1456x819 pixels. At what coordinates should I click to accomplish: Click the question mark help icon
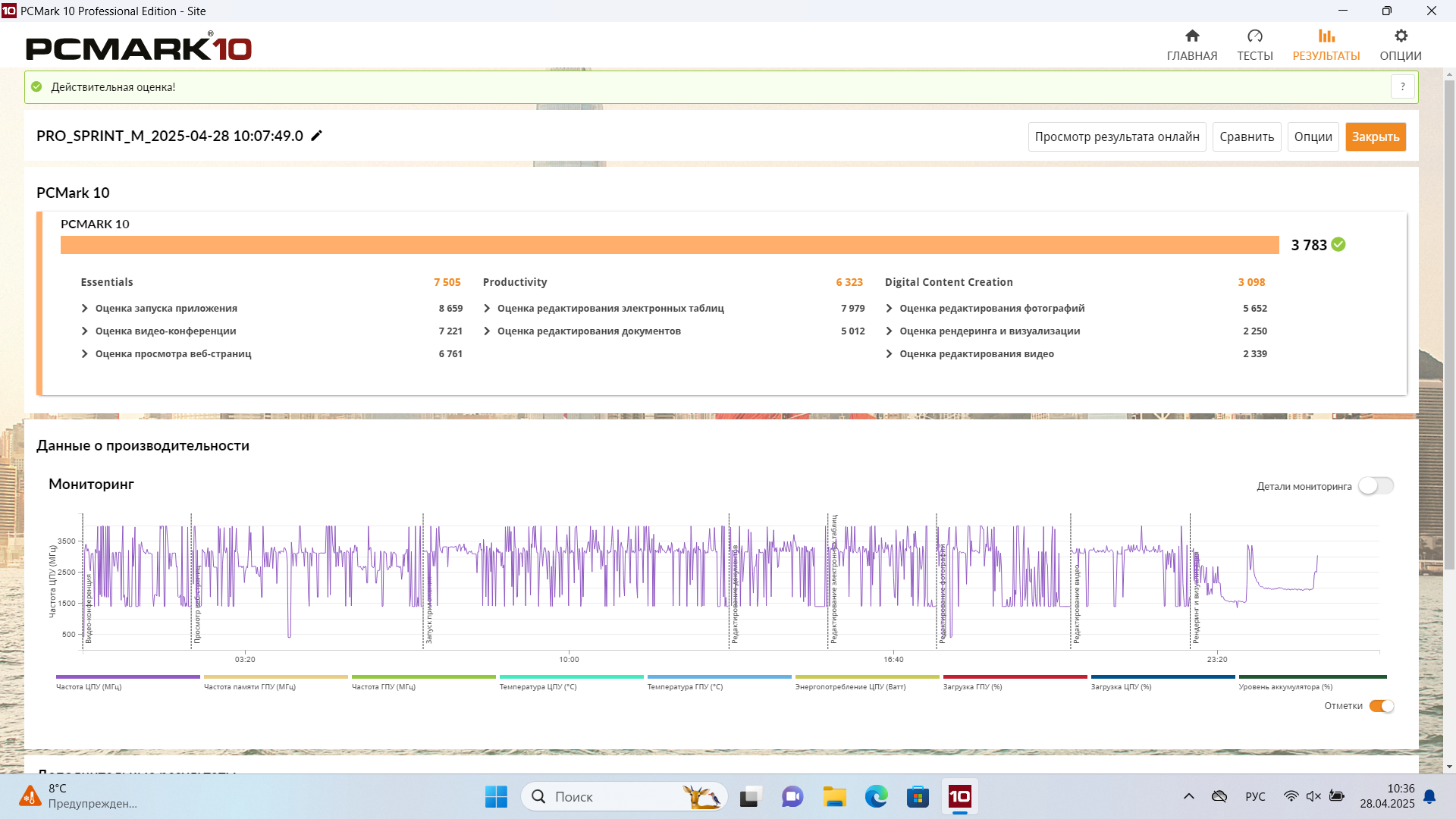click(1403, 87)
